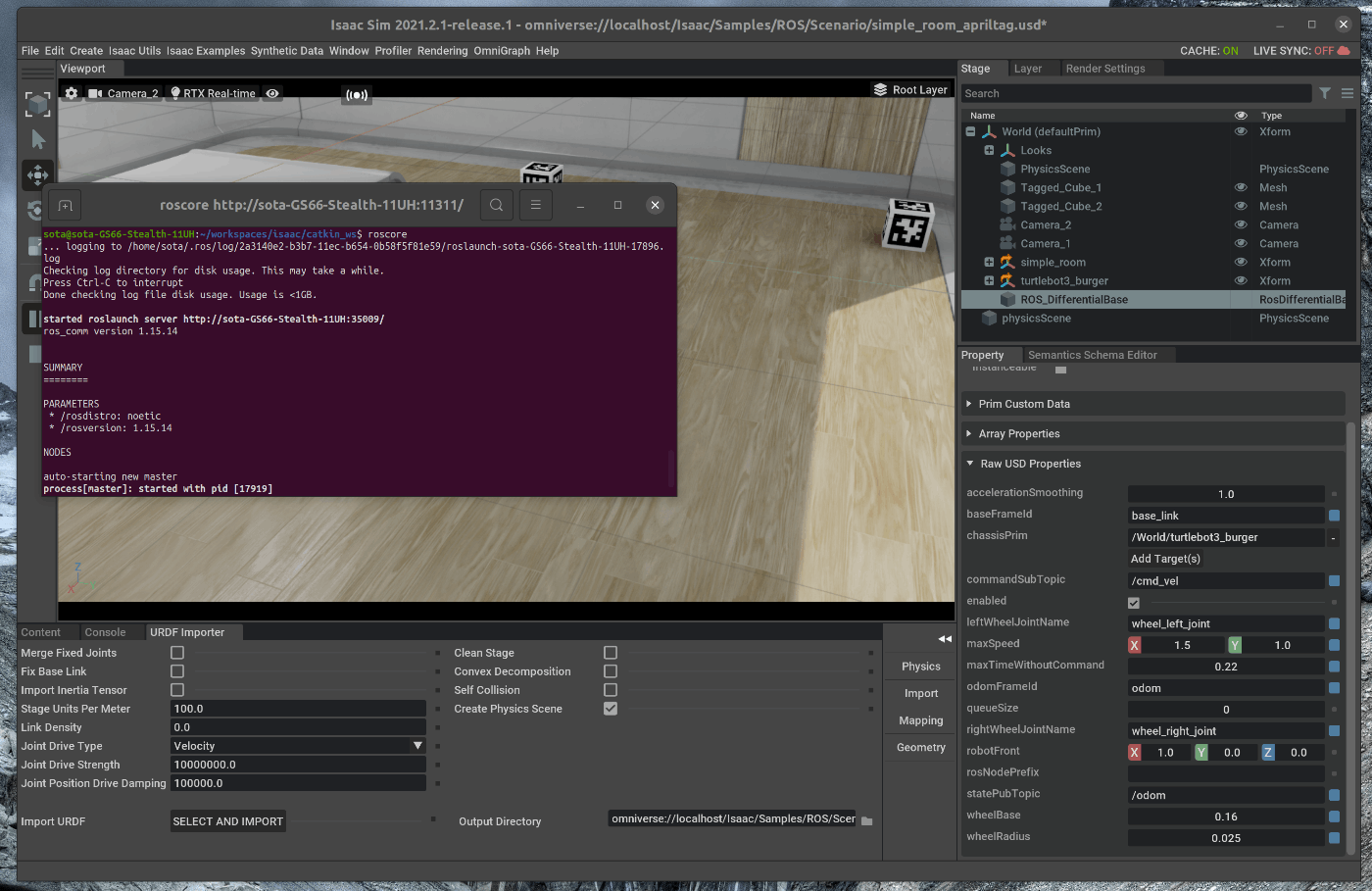1372x891 pixels.
Task: Enable Import Inertia Tensor checkbox
Action: [x=177, y=690]
